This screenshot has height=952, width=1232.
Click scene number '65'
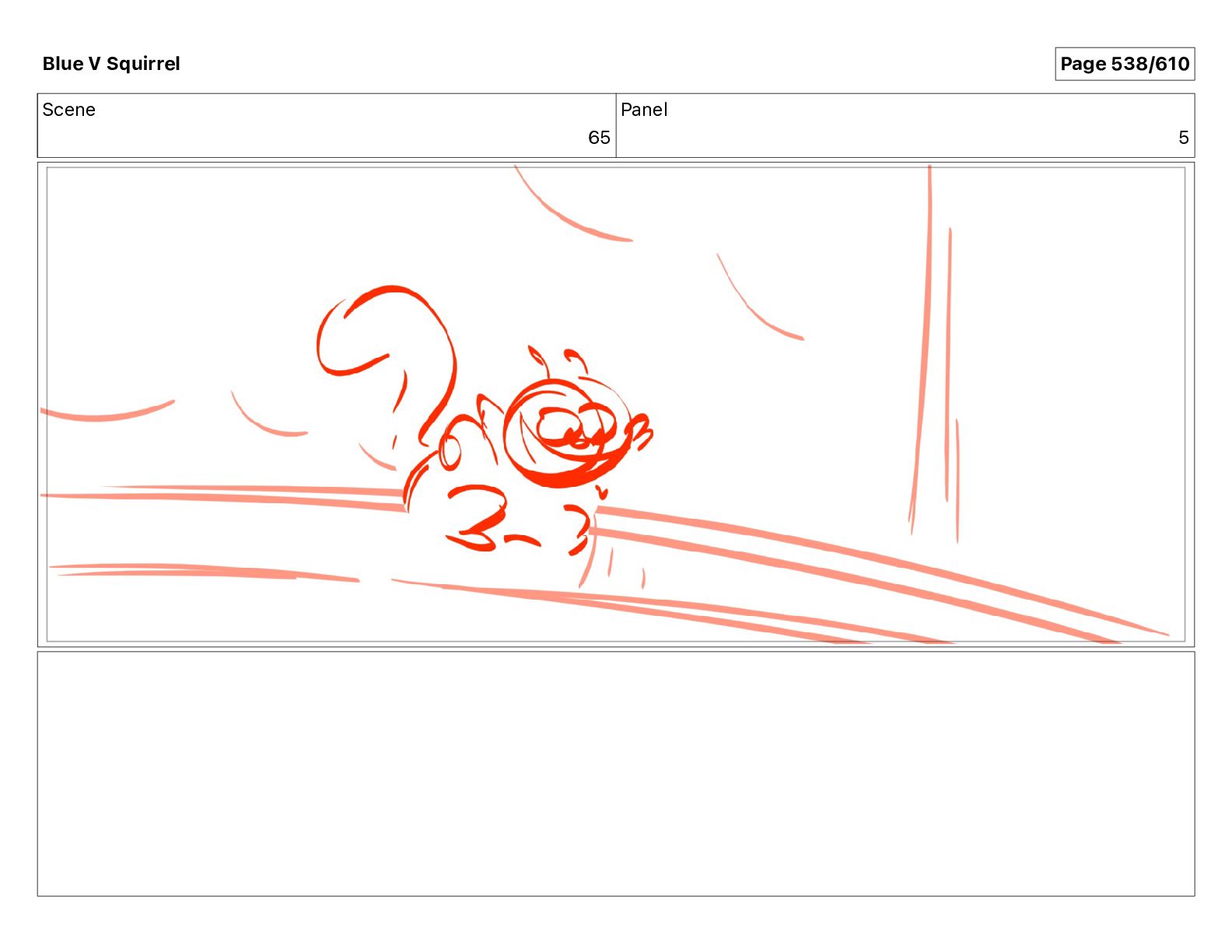(x=599, y=138)
